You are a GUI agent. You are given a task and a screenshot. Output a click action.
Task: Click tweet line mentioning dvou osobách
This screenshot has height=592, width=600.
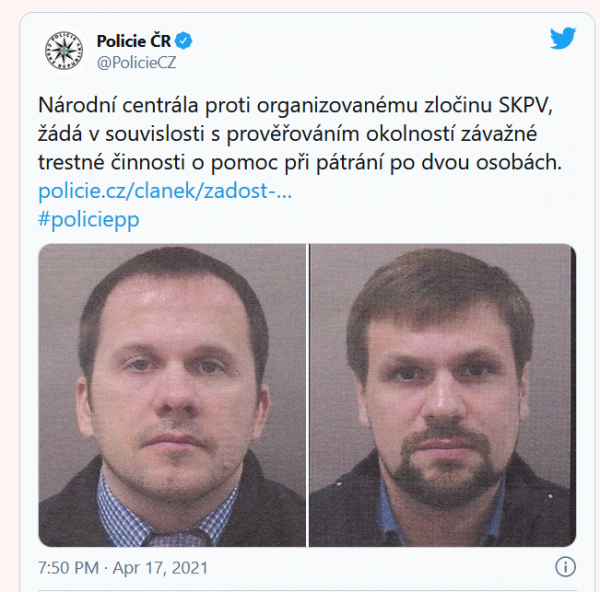click(x=300, y=162)
